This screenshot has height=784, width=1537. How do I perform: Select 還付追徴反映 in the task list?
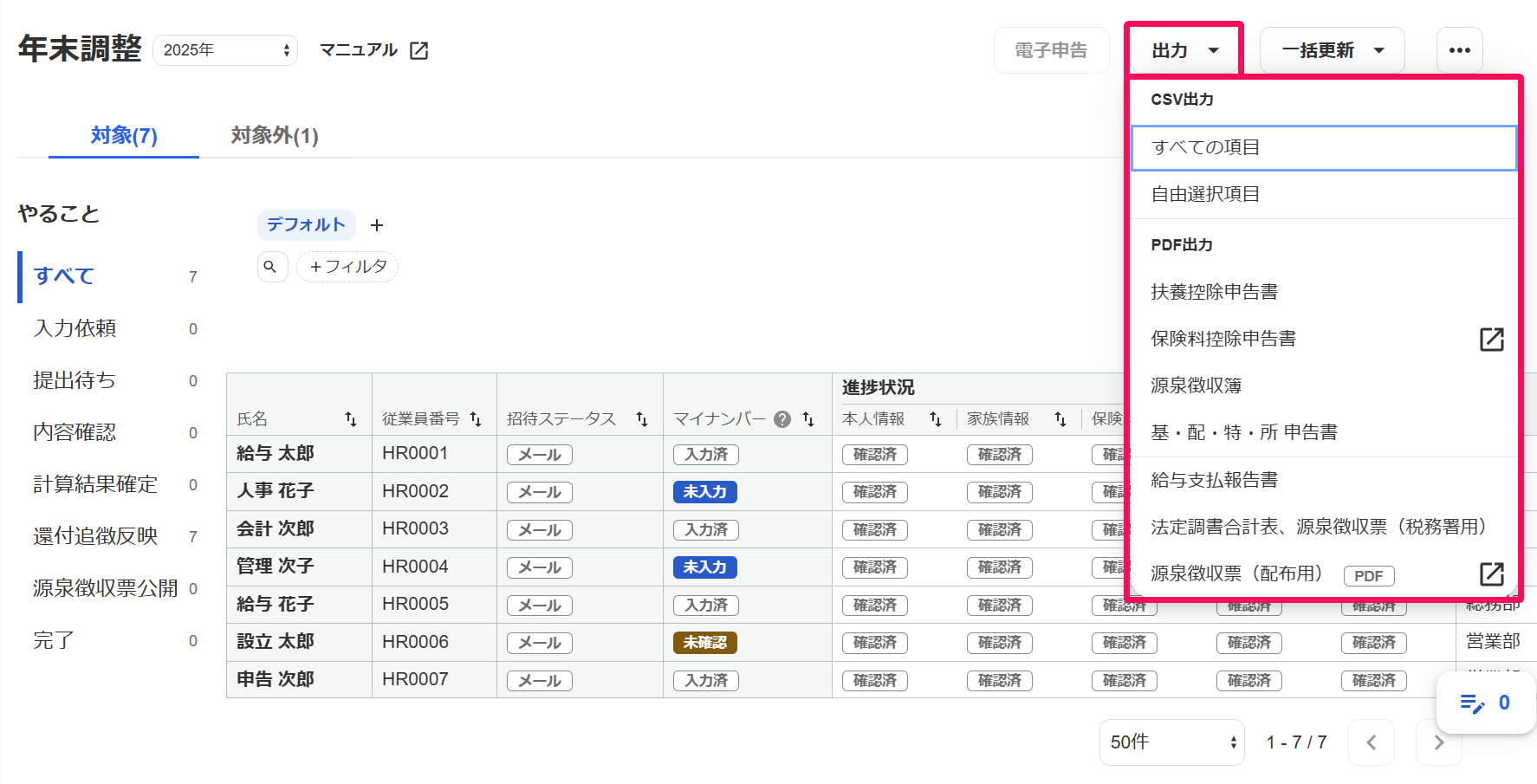[x=95, y=537]
